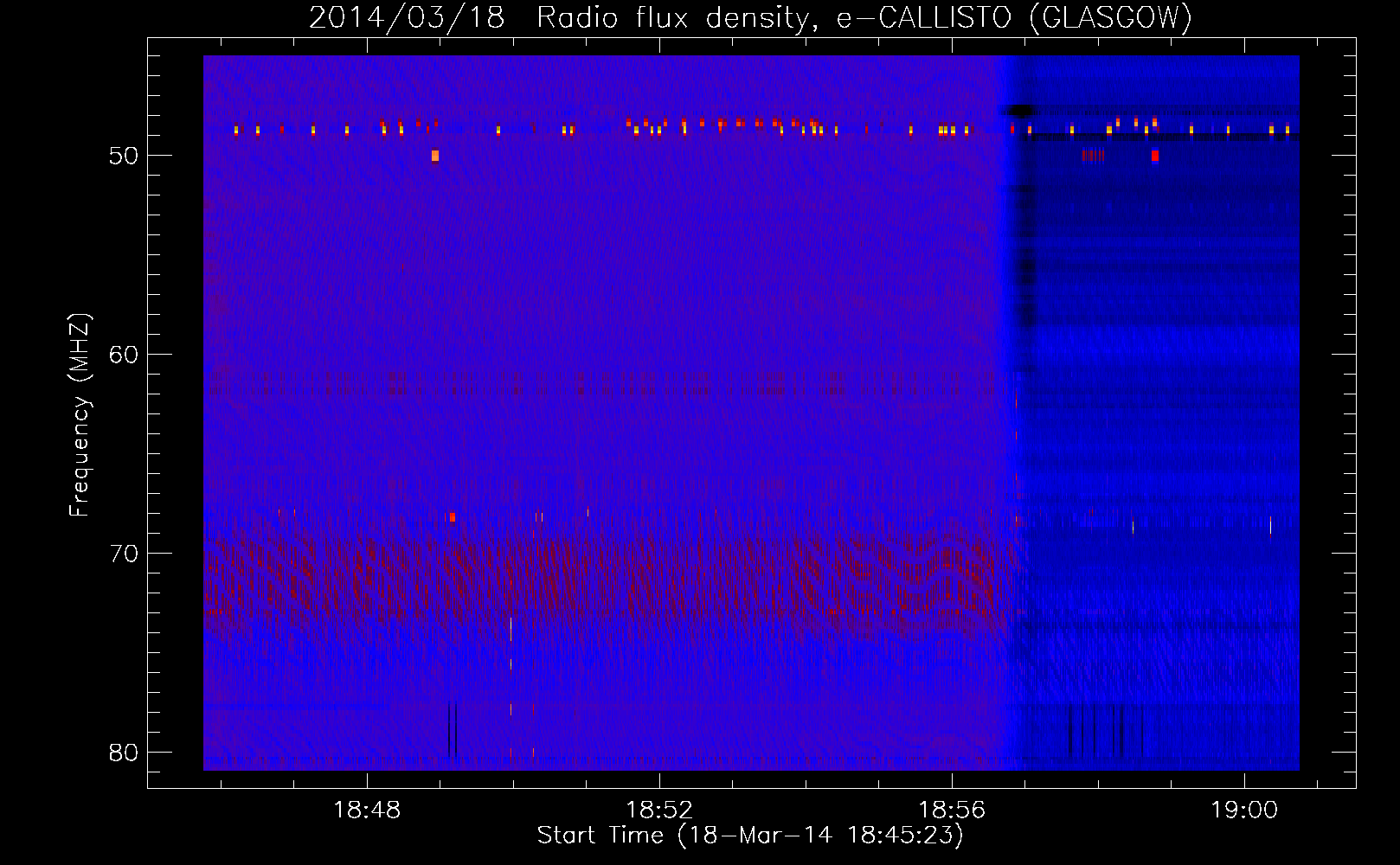Click the 50 frequency tick label
1400x865 pixels.
[124, 156]
